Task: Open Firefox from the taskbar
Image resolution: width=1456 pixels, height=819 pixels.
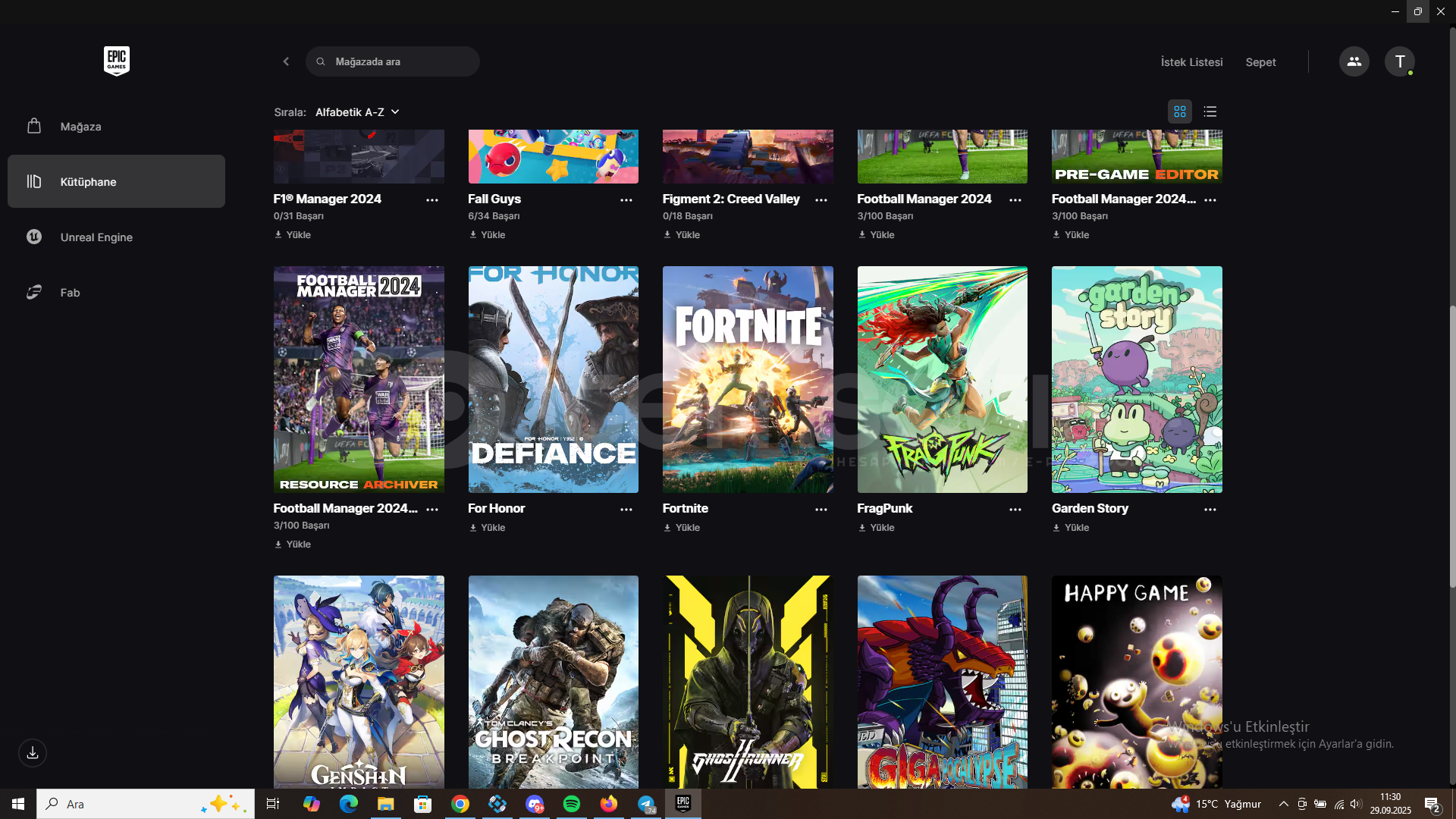Action: pyautogui.click(x=609, y=804)
